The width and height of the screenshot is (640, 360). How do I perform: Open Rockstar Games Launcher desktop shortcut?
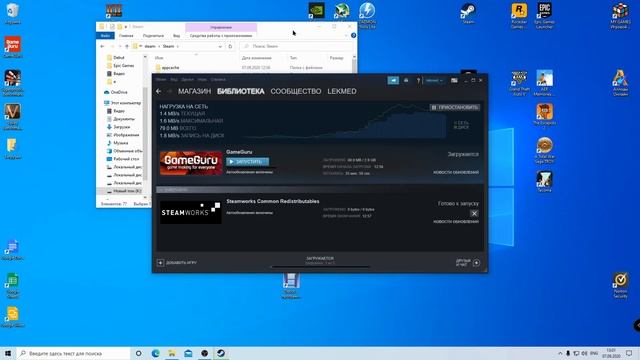coord(519,16)
